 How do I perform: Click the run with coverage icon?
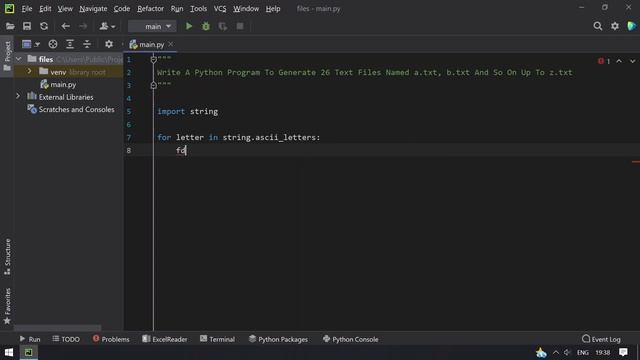[222, 27]
